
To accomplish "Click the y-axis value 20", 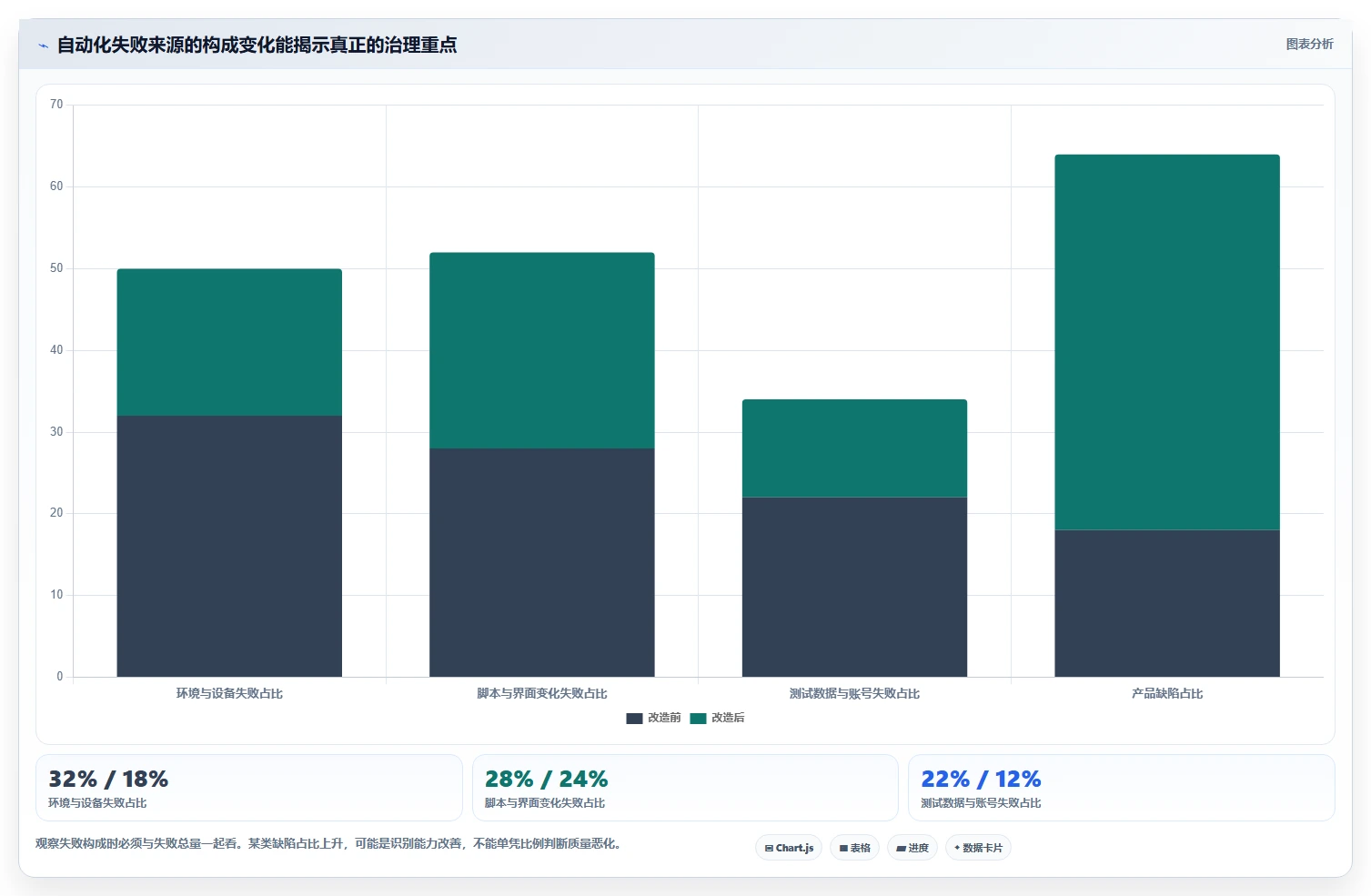I will click(56, 513).
